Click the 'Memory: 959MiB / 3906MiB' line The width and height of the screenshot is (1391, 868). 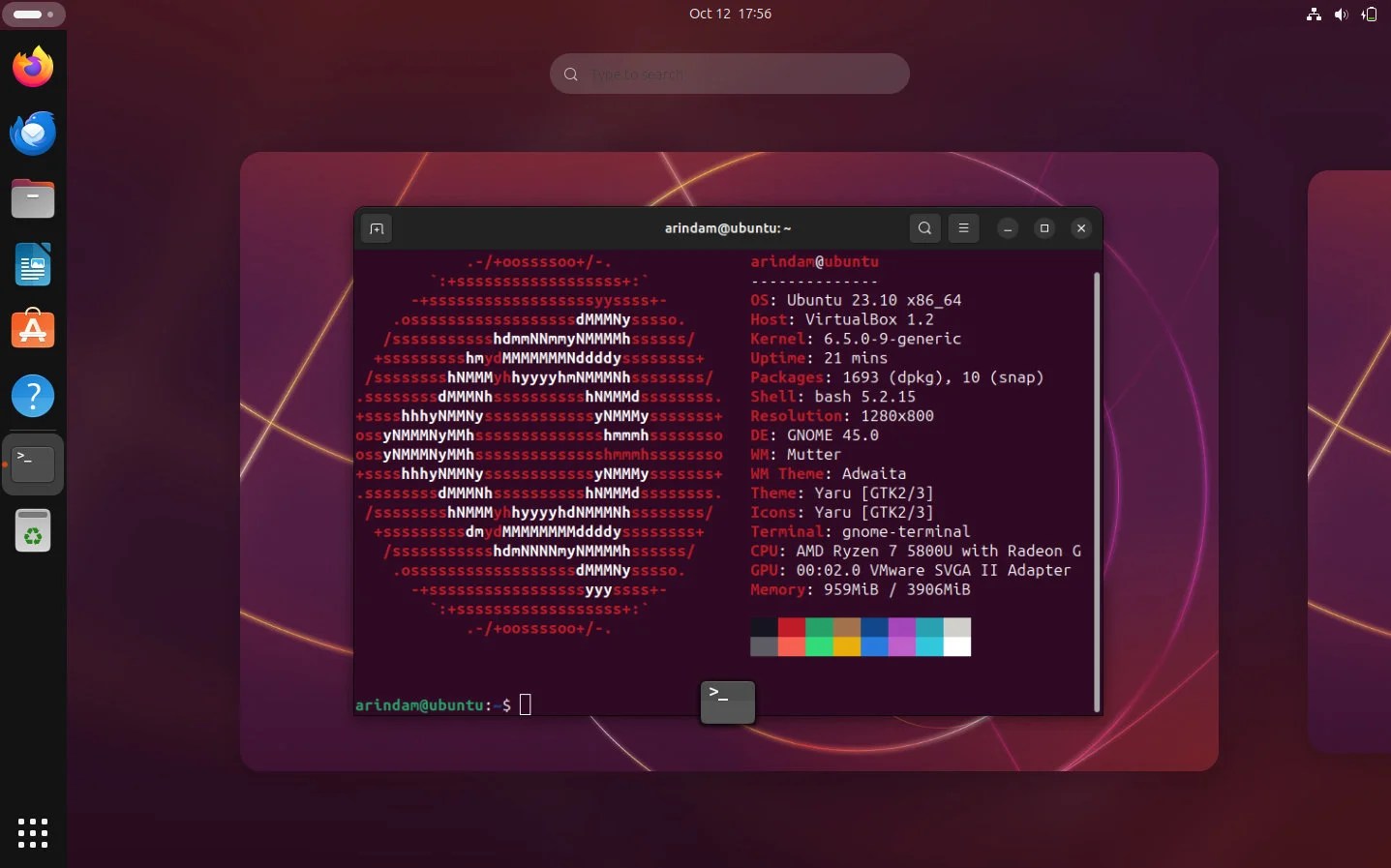tap(861, 590)
